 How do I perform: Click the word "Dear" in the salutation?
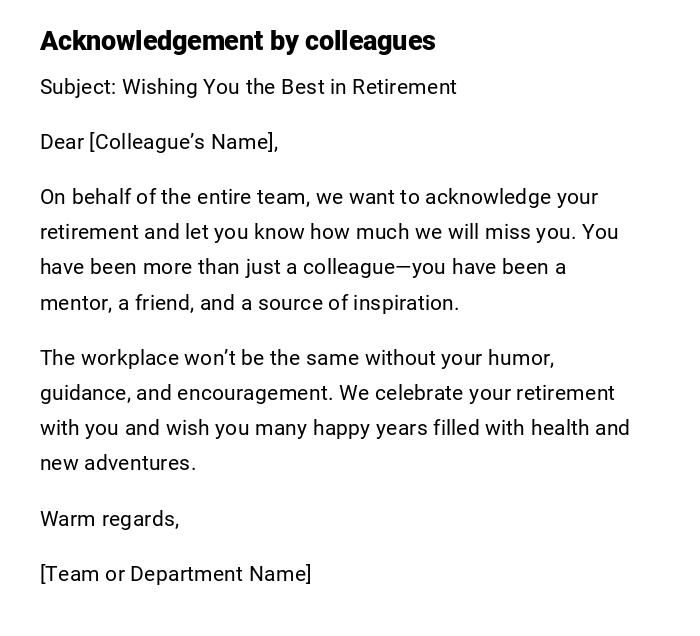[62, 142]
